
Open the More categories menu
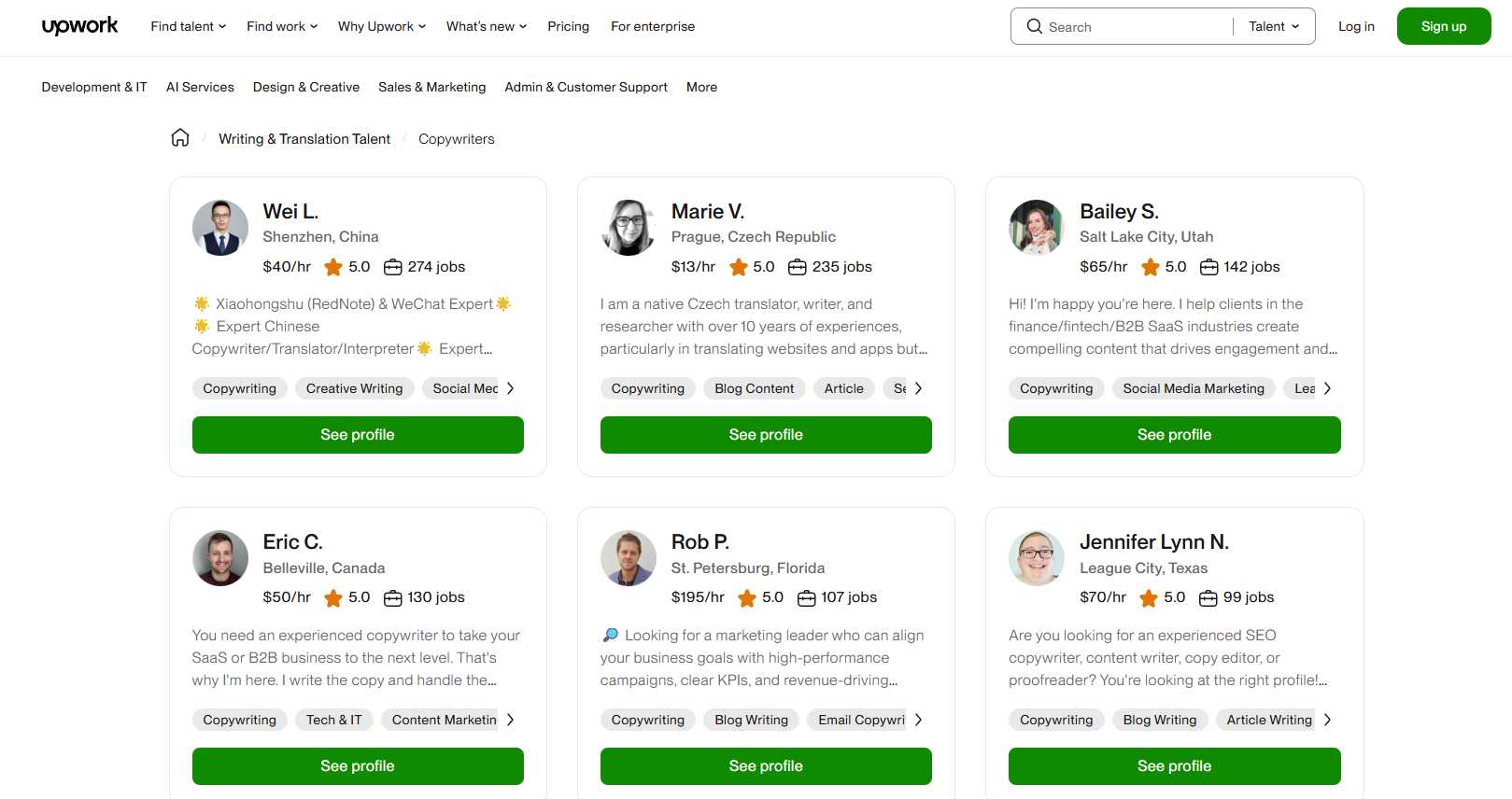coord(701,87)
